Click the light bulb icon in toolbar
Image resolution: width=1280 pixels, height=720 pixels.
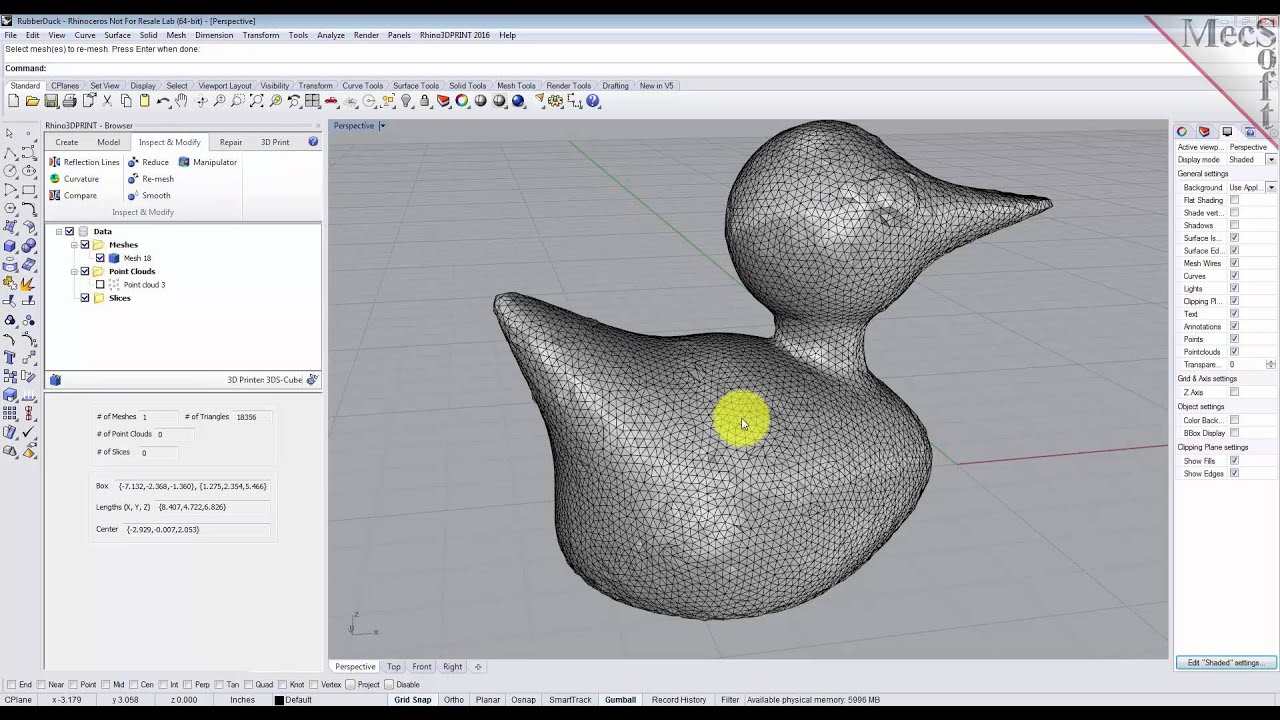click(407, 101)
